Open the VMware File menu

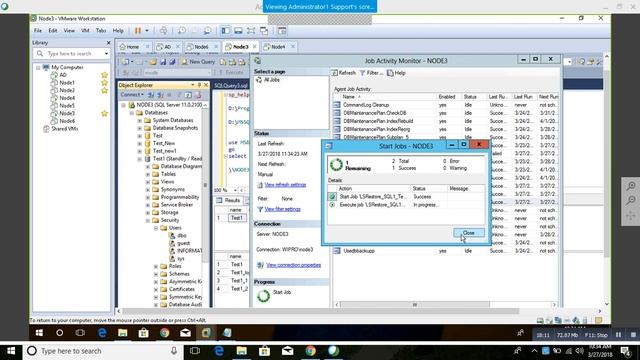click(38, 31)
